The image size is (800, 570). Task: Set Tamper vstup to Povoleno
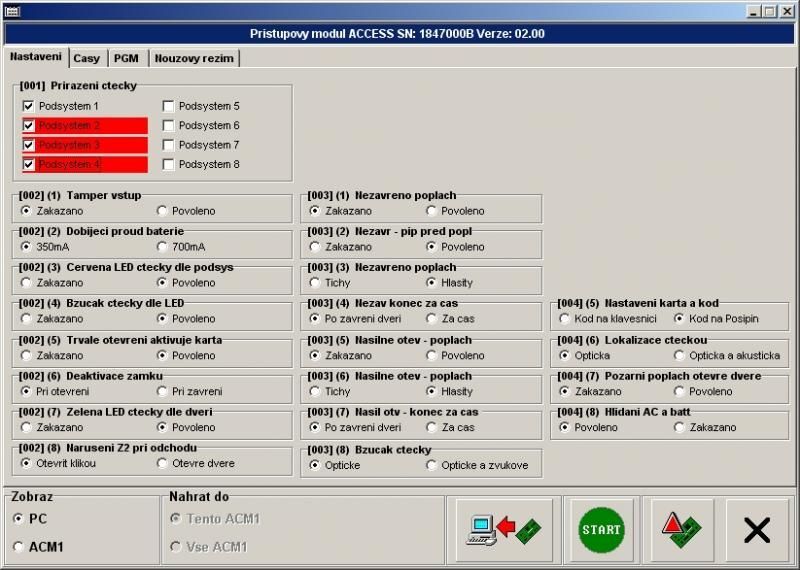coord(162,211)
